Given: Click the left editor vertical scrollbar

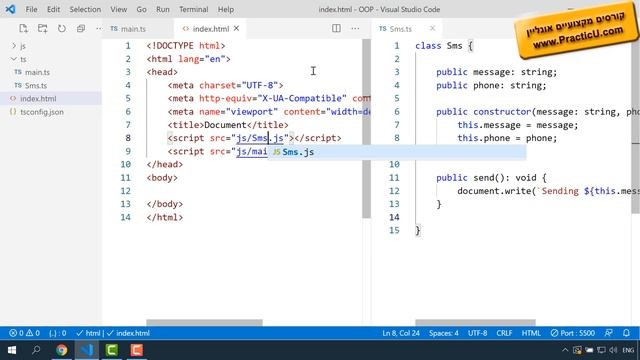Looking at the screenshot, I should pyautogui.click(x=366, y=129).
